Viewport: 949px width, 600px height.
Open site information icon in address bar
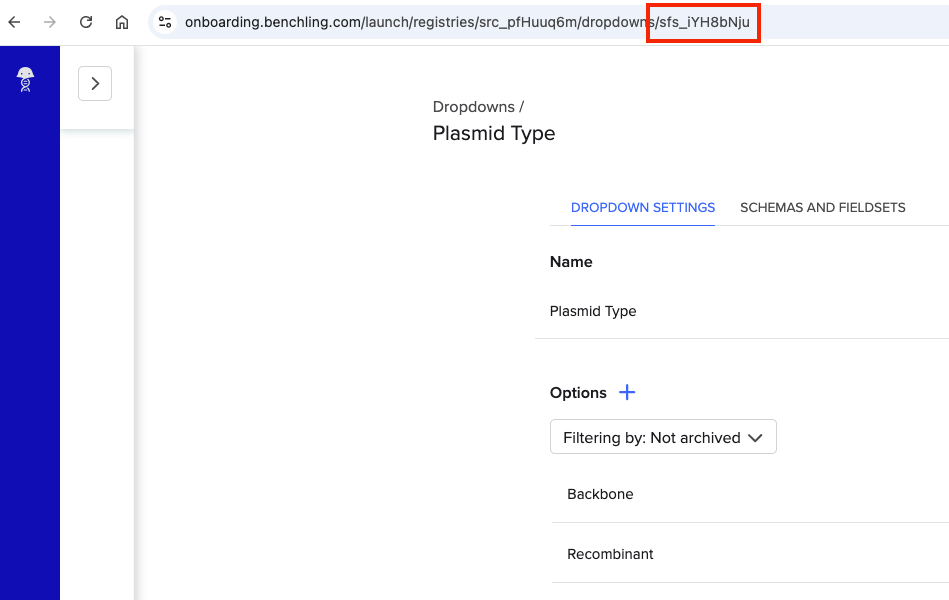coord(165,22)
